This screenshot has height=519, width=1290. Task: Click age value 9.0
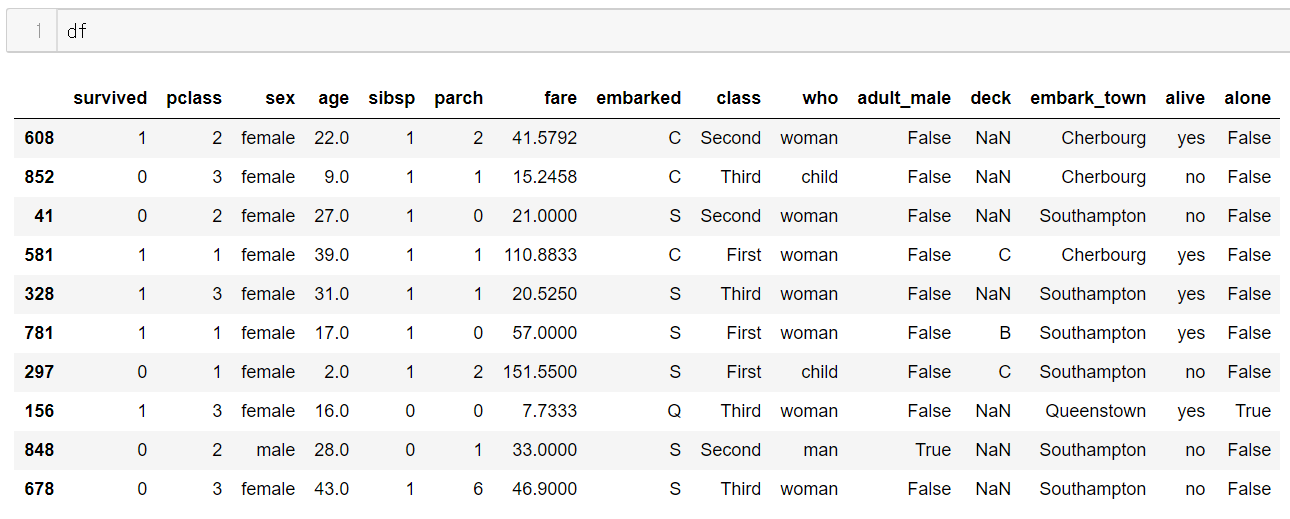pyautogui.click(x=336, y=177)
